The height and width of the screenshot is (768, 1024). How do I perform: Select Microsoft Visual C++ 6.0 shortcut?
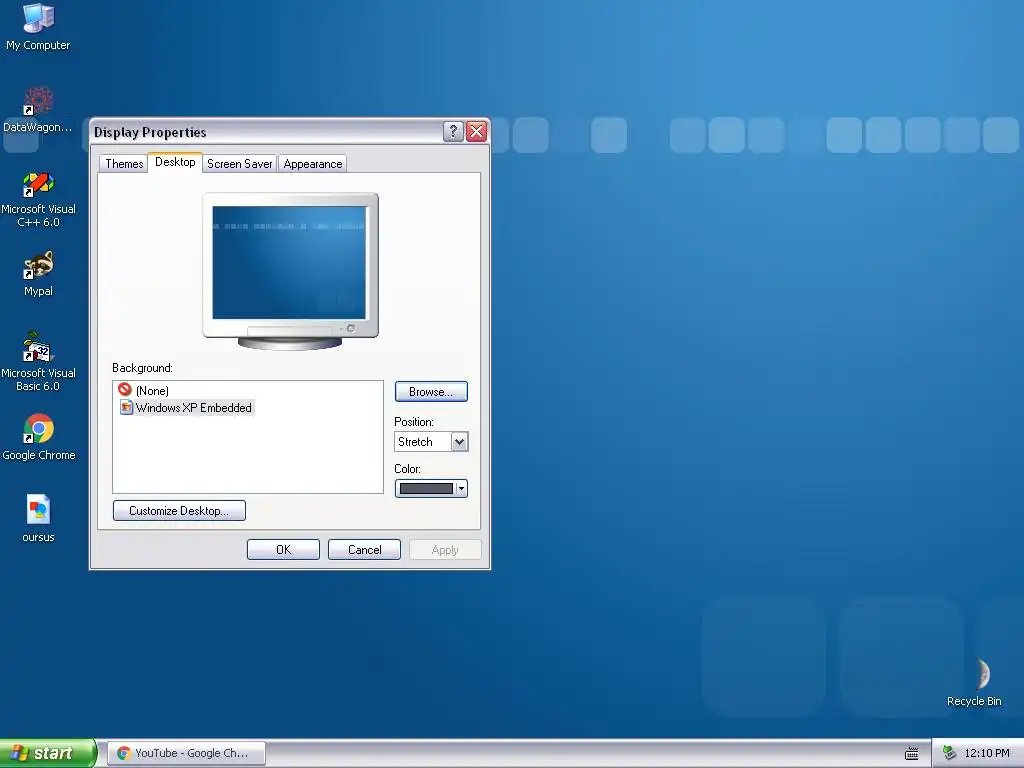(x=38, y=199)
